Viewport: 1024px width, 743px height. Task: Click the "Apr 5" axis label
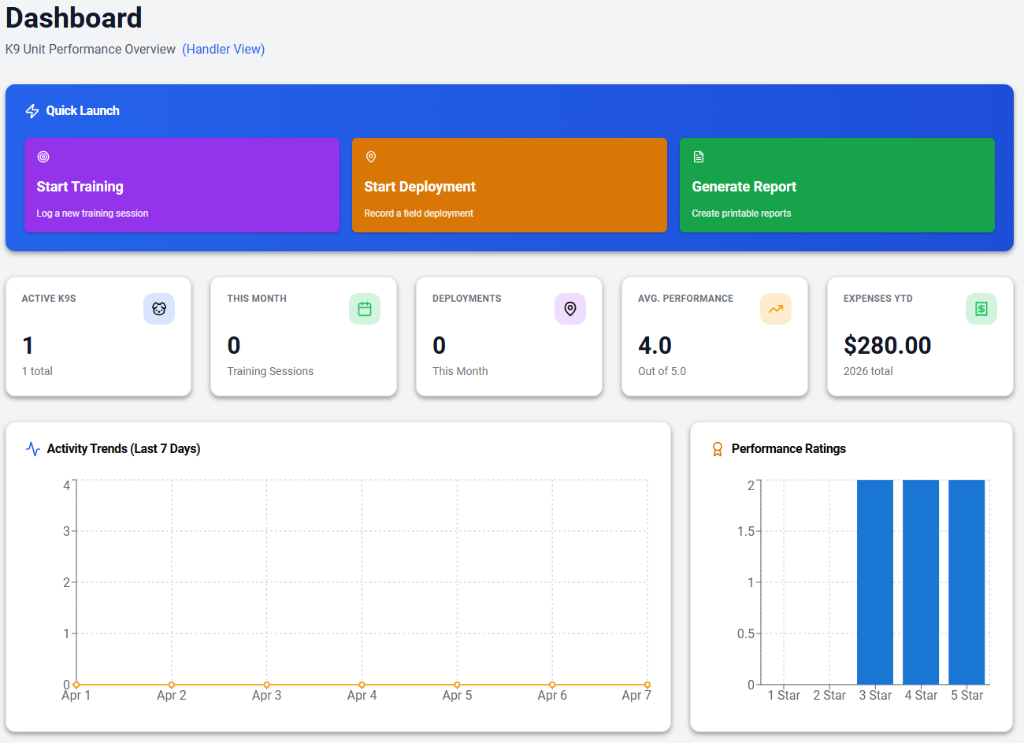pyautogui.click(x=457, y=695)
